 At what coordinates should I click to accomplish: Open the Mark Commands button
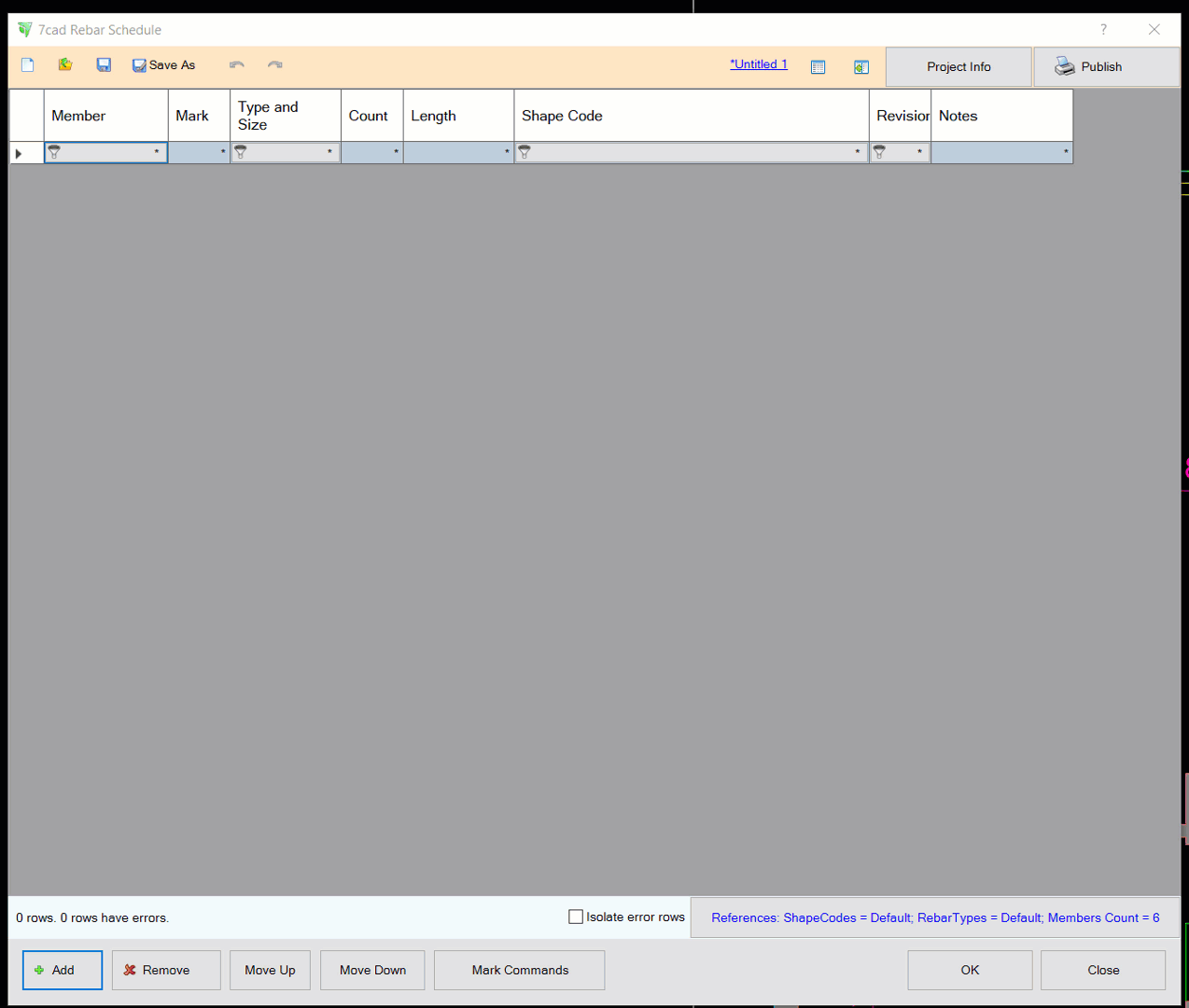[x=519, y=971]
